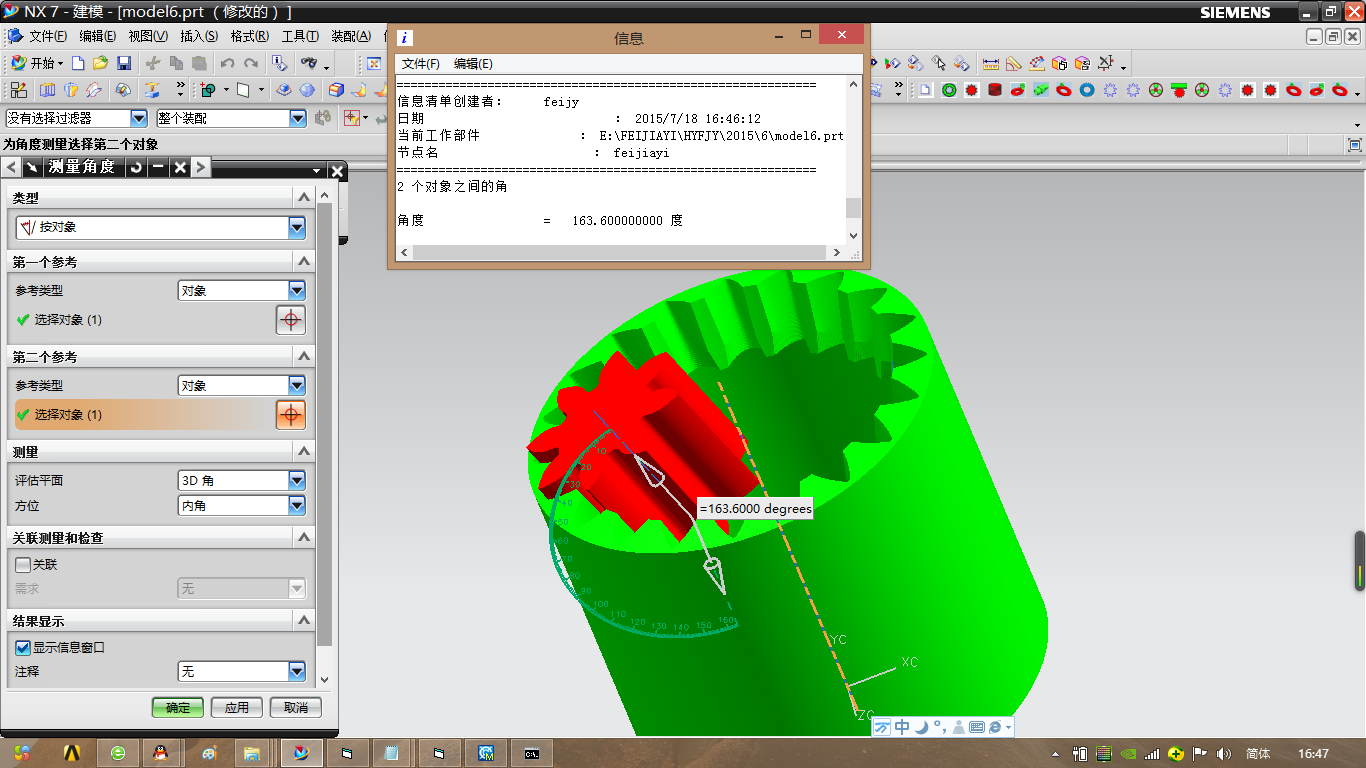
Task: Toggle the 关联 (Associative) checkbox
Action: 23,564
